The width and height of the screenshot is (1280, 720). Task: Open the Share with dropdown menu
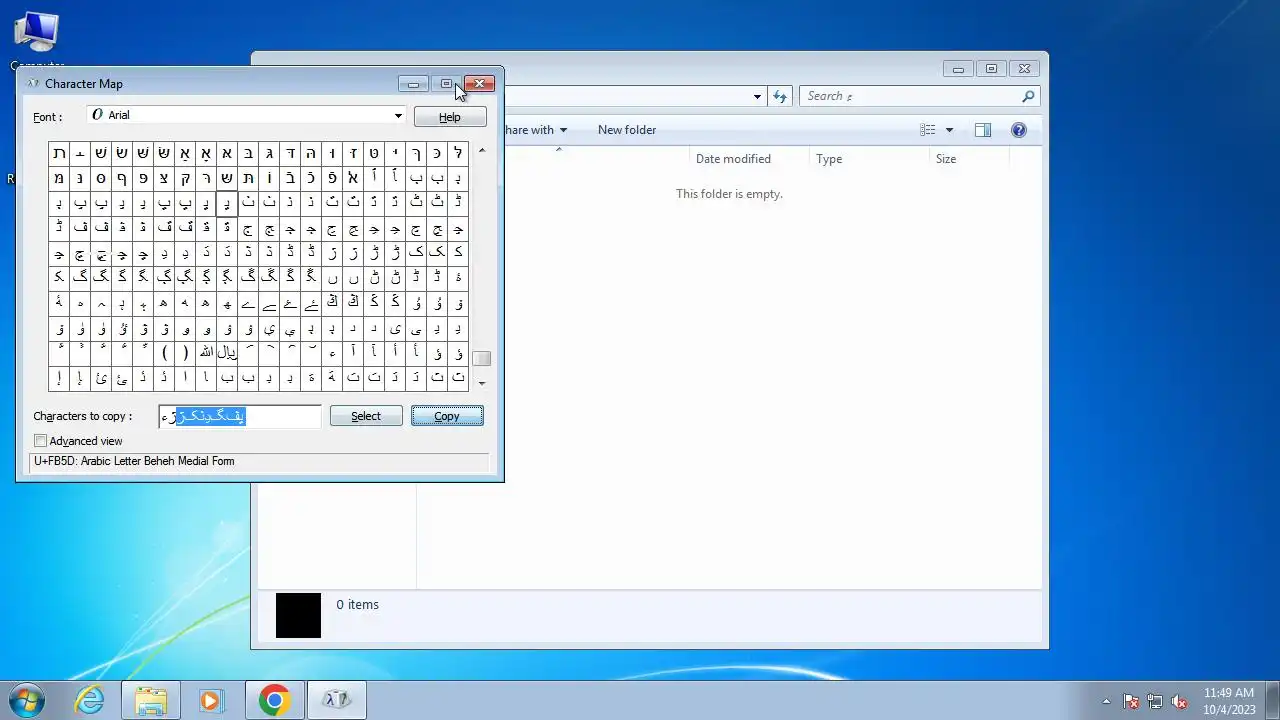pos(535,130)
